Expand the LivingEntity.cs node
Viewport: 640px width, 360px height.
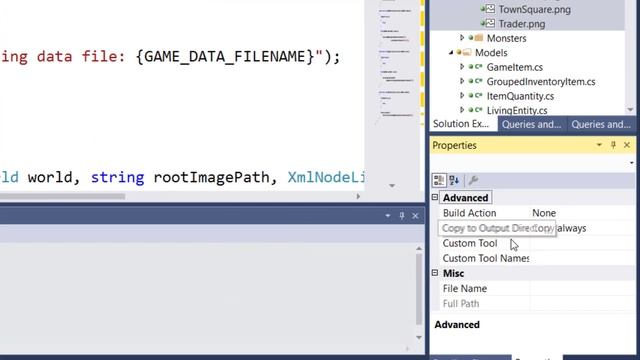click(x=462, y=110)
